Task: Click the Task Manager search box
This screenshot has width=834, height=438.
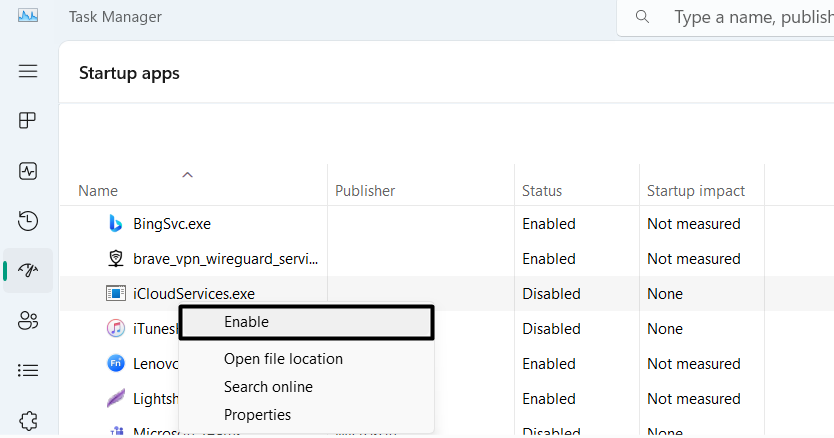Action: (x=750, y=17)
